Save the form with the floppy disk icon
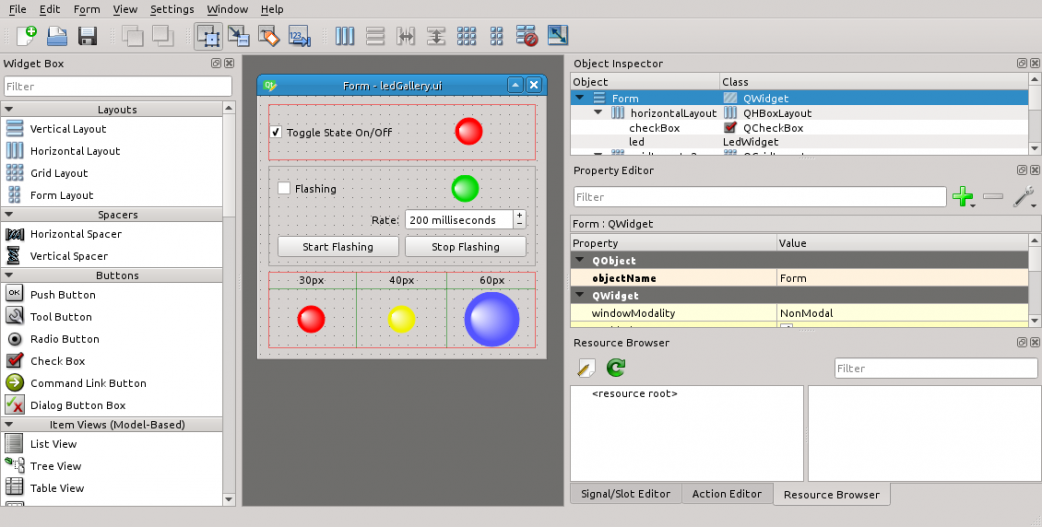Screen dimensions: 1042x527 coord(87,36)
